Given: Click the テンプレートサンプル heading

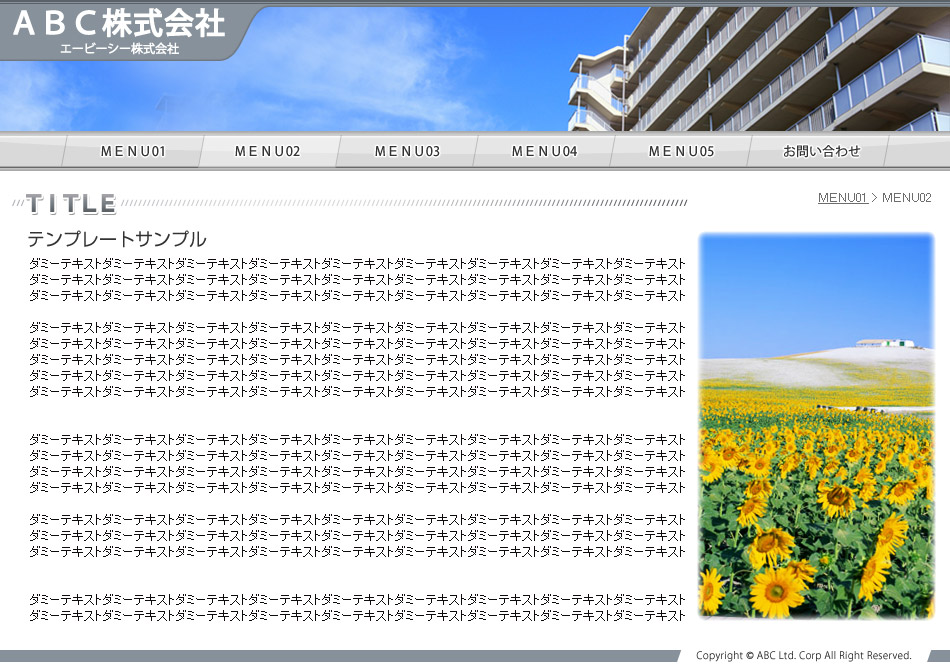Looking at the screenshot, I should pyautogui.click(x=117, y=239).
